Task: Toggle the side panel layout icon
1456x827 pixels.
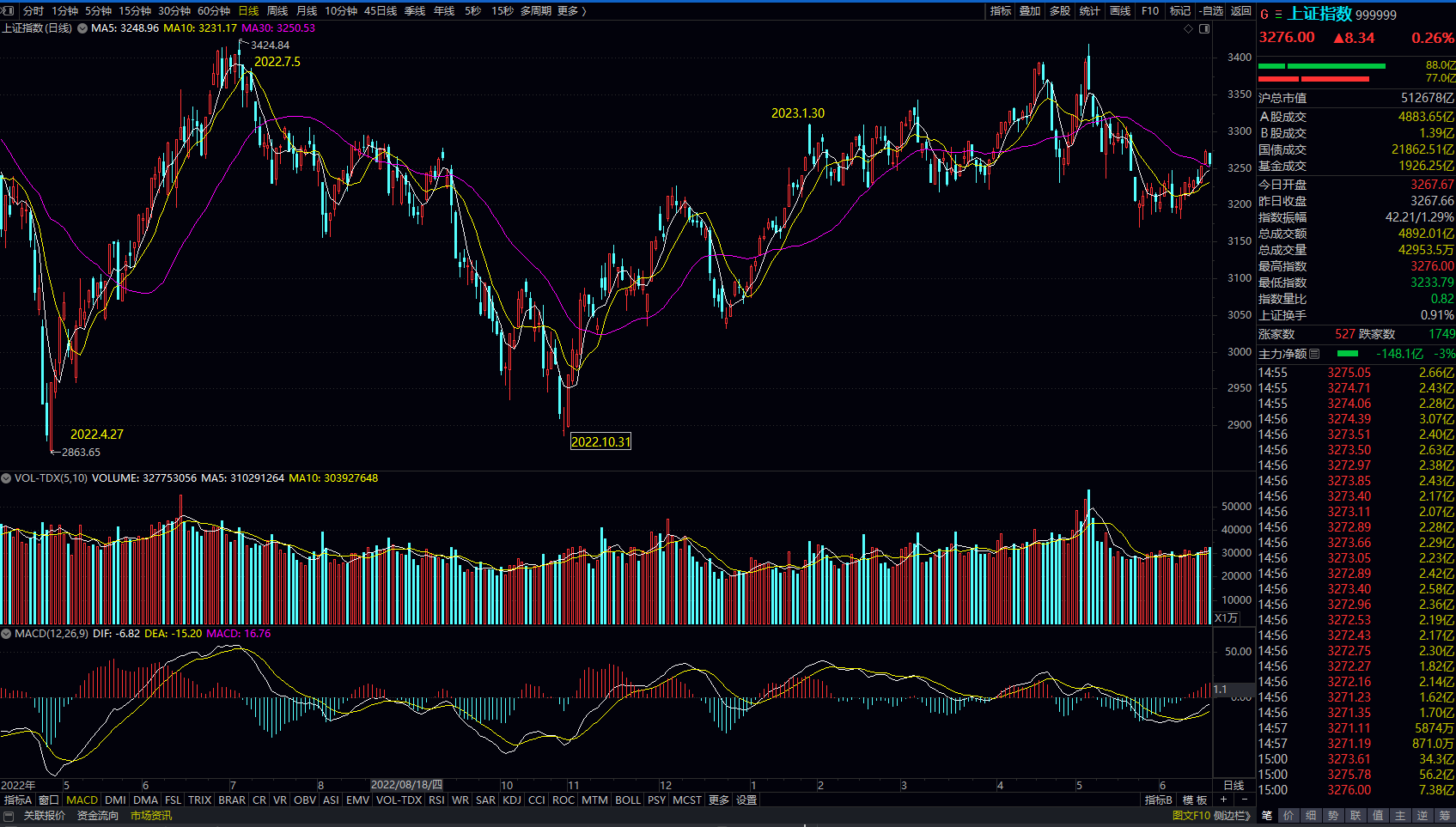Action: pyautogui.click(x=1204, y=28)
